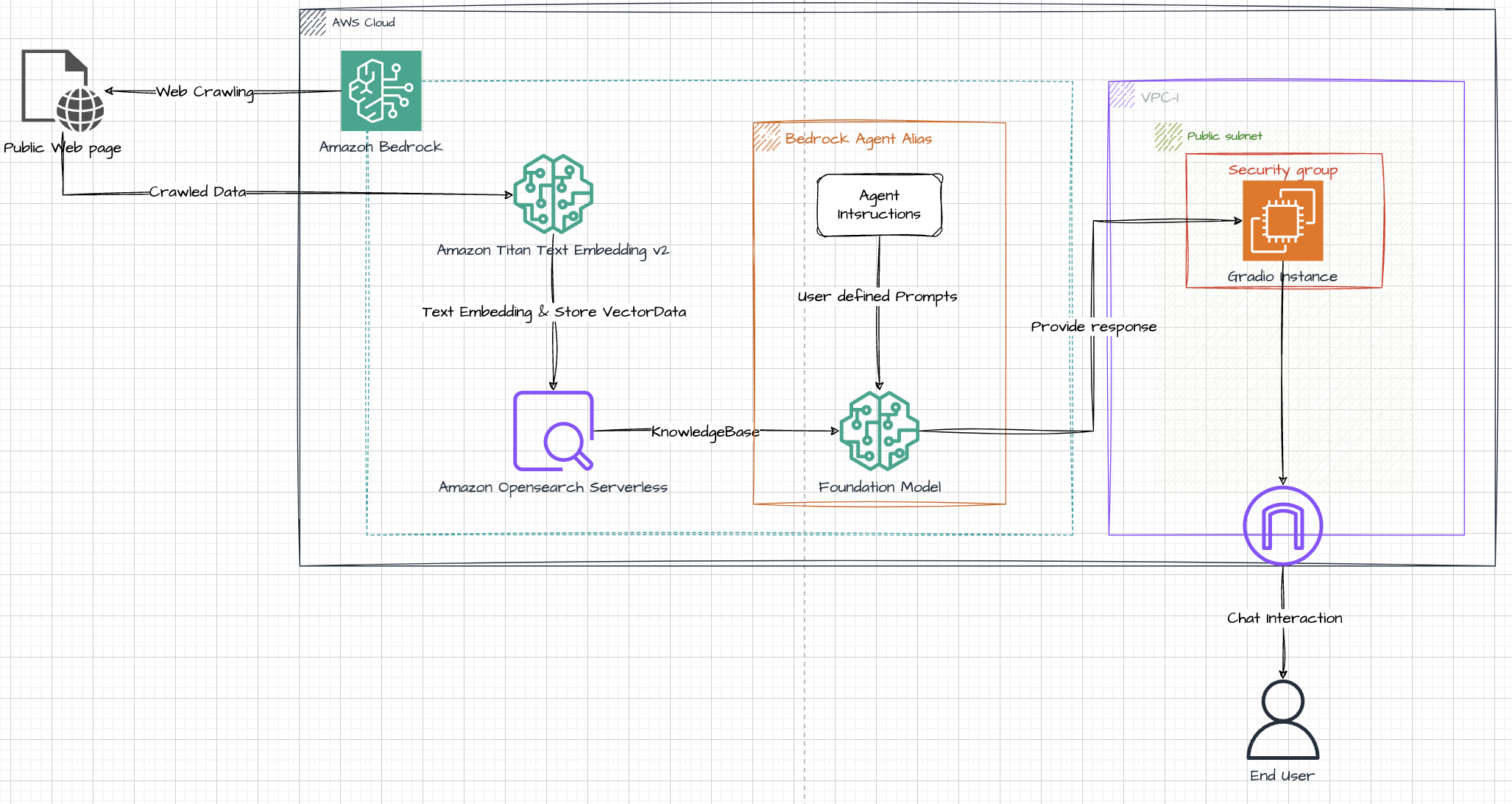The width and height of the screenshot is (1512, 804).
Task: Select the 'Public Web page' caption
Action: (x=63, y=148)
